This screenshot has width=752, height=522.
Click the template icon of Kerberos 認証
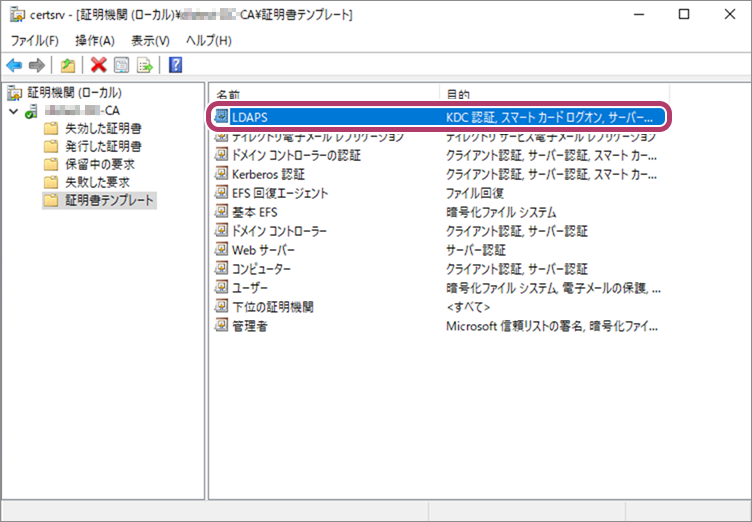(x=221, y=173)
